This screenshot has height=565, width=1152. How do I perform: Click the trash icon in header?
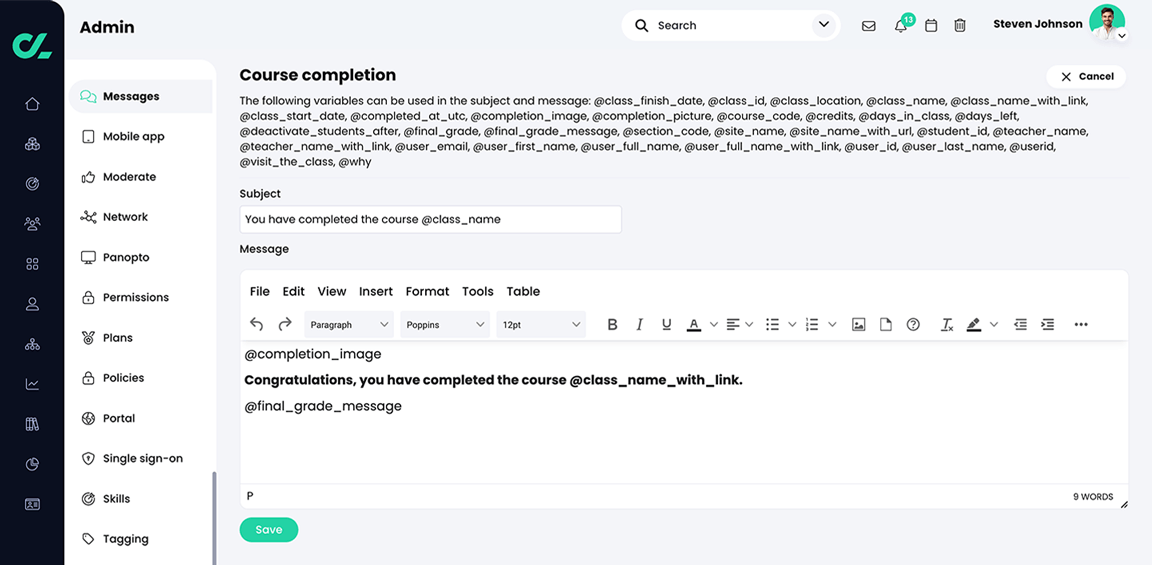tap(960, 26)
